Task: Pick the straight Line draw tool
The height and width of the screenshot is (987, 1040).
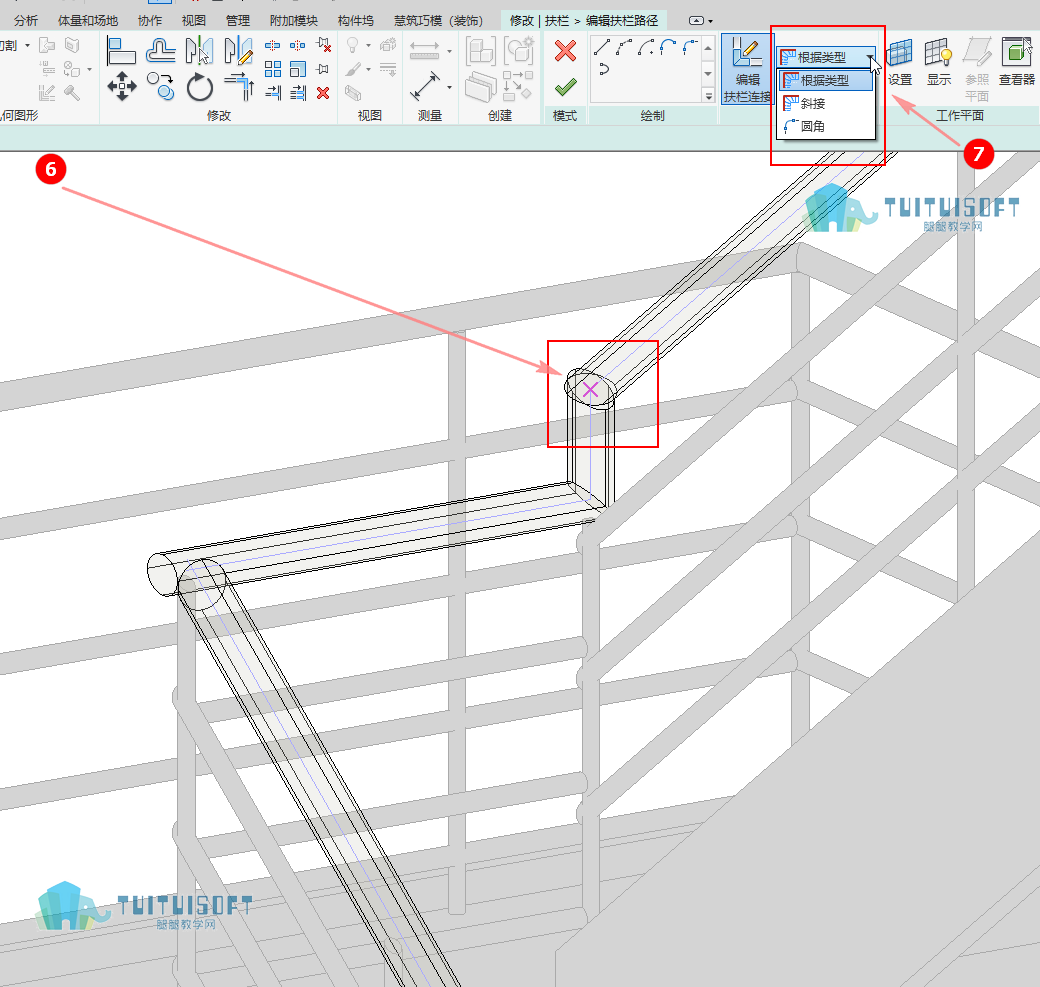Action: point(602,46)
